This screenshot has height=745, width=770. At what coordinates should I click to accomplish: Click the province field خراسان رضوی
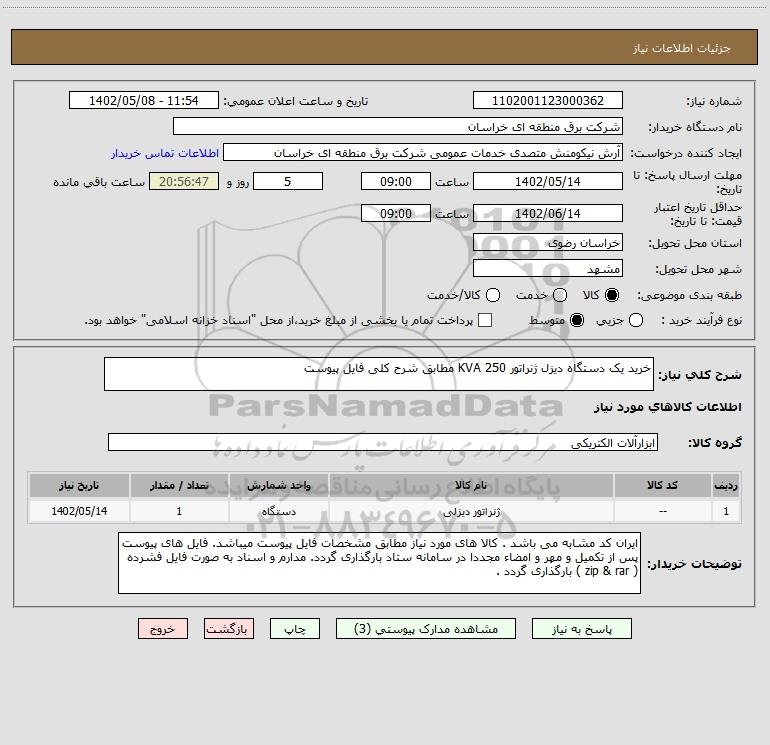548,242
